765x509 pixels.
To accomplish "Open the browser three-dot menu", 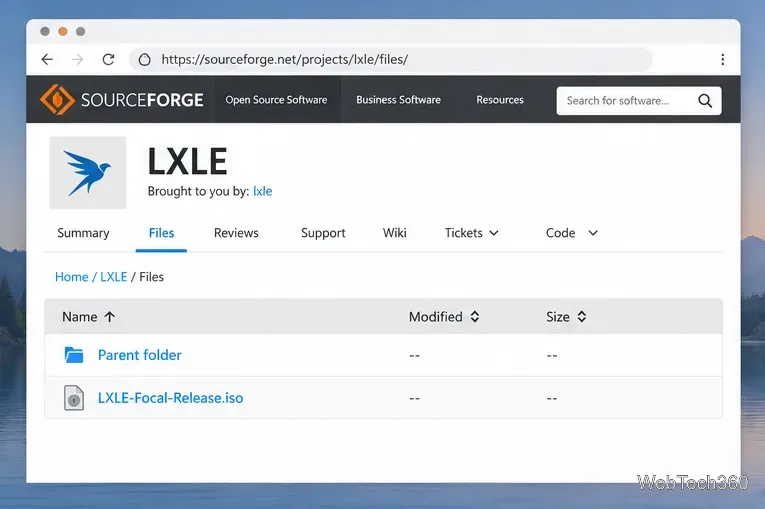I will [x=723, y=60].
